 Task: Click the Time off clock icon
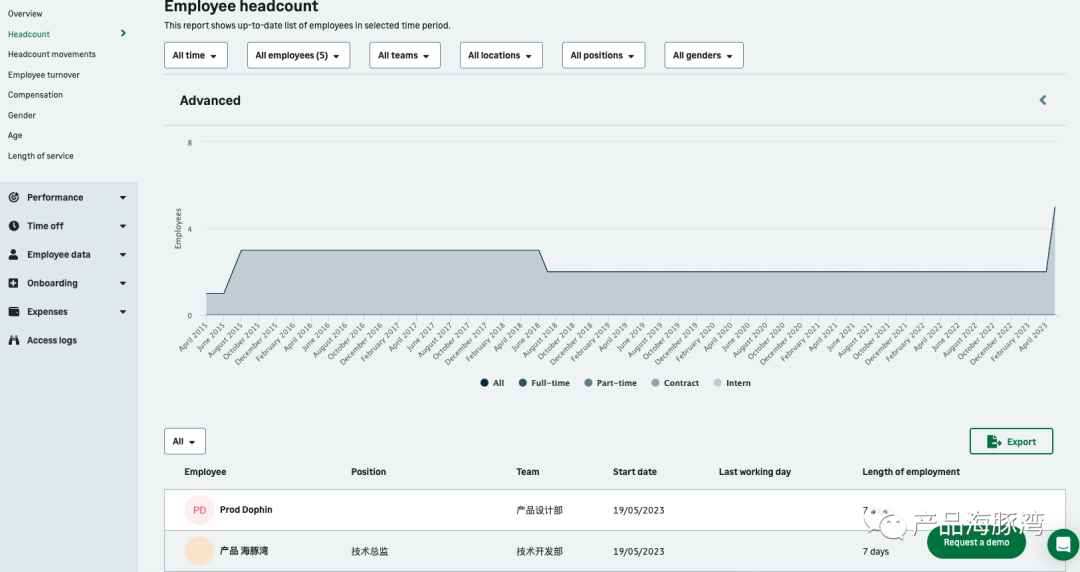pos(14,225)
